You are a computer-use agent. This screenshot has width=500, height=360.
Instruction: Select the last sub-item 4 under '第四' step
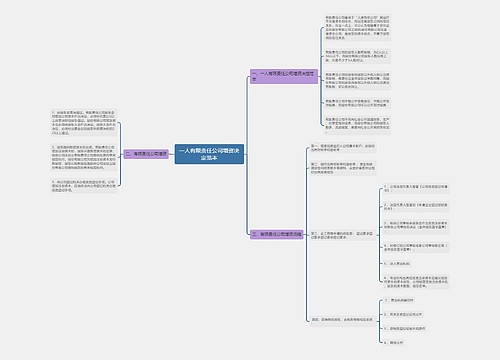tap(394, 343)
